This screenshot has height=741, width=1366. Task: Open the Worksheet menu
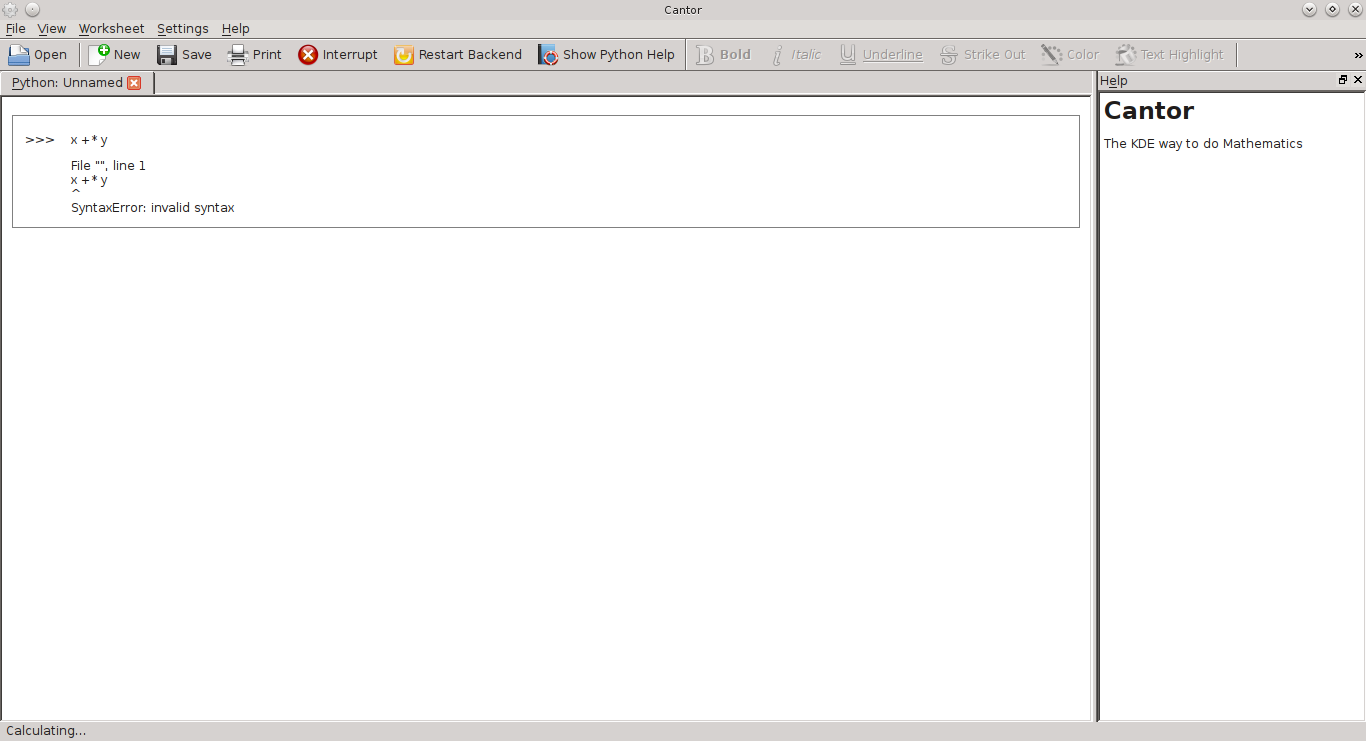coord(111,29)
